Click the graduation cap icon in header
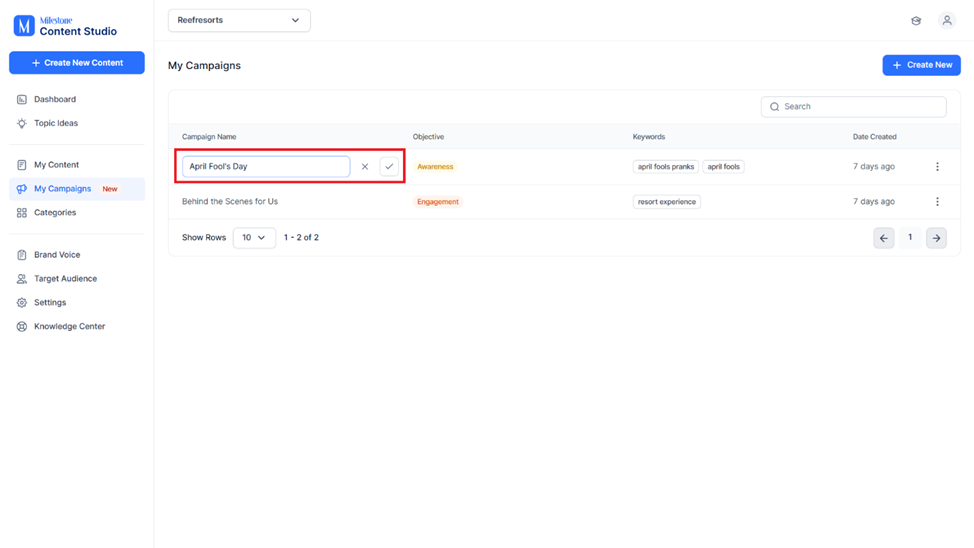This screenshot has height=548, width=974. [x=916, y=21]
